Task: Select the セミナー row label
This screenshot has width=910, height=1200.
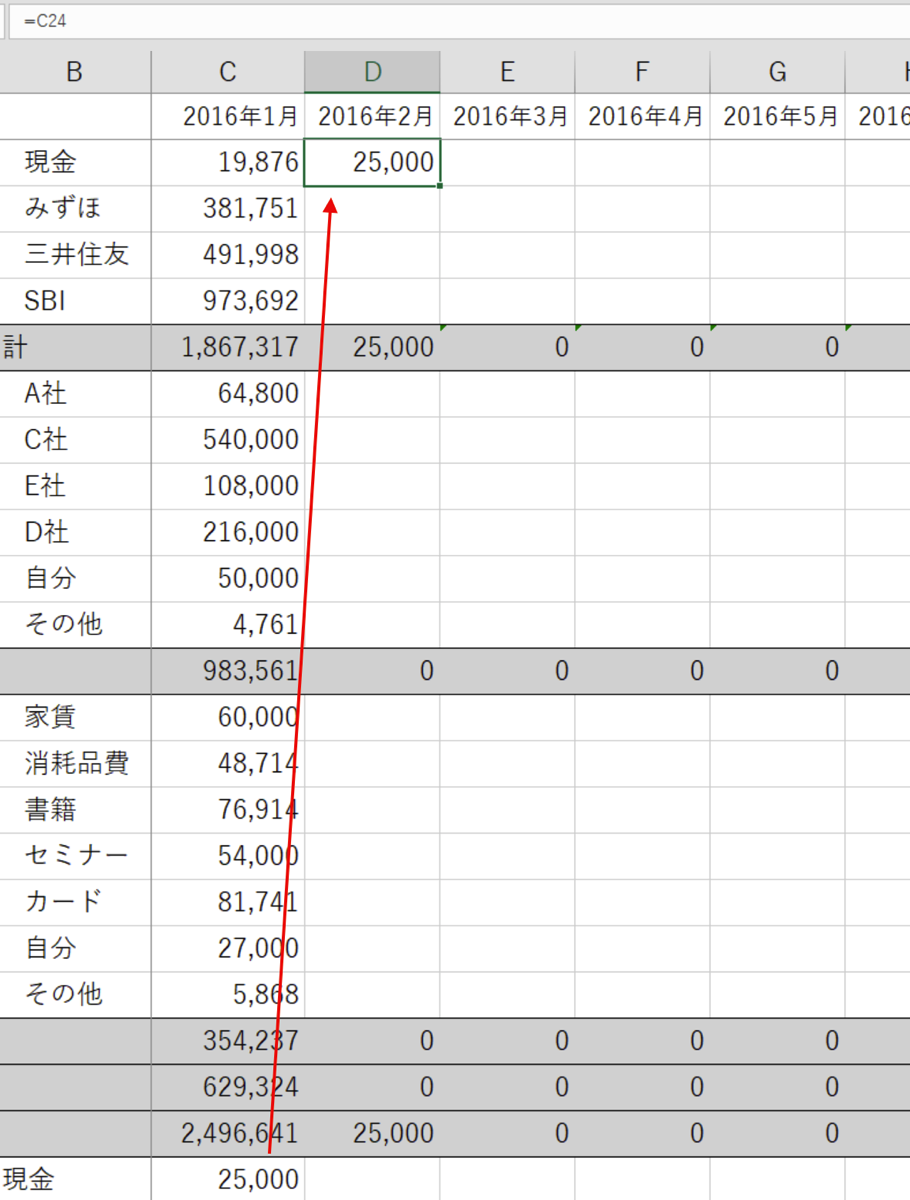Action: coord(75,855)
